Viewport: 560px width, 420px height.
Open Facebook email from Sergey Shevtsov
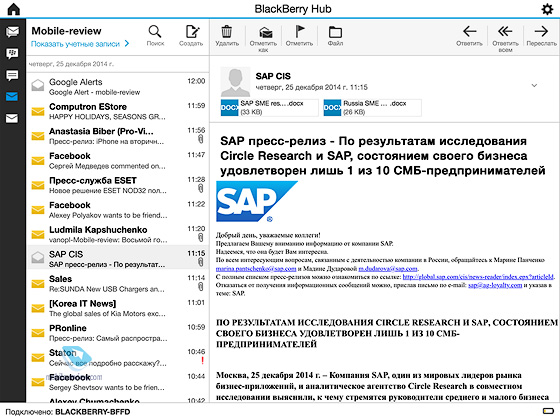(x=118, y=382)
